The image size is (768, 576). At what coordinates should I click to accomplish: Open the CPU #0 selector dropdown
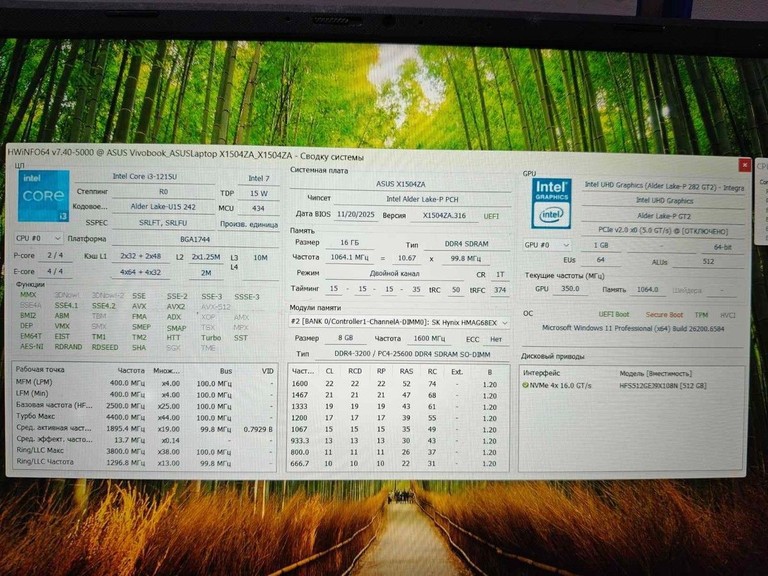tap(38, 238)
